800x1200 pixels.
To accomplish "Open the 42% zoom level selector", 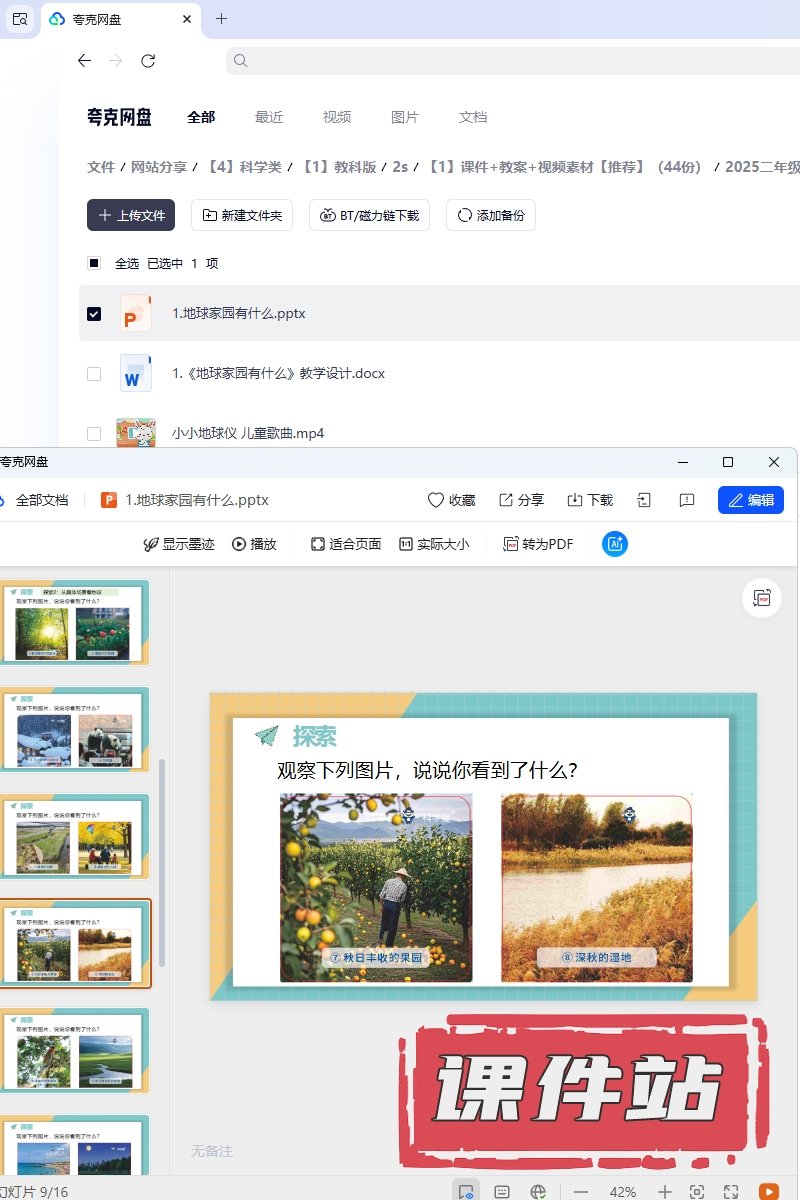I will point(623,1191).
